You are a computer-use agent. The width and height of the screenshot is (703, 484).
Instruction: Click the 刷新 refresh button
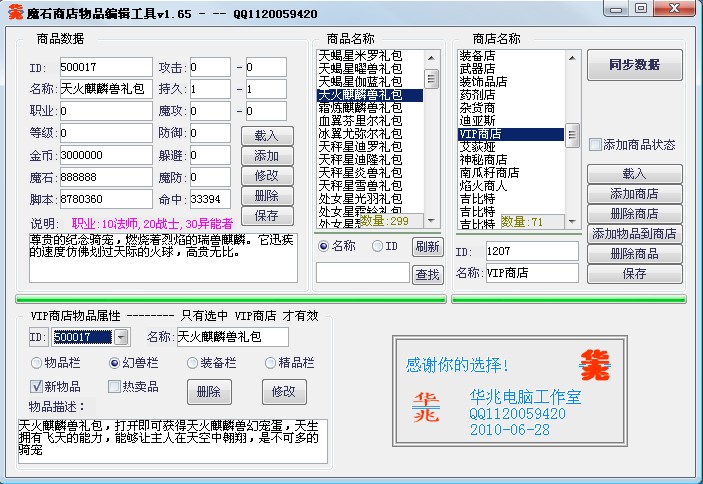coord(427,246)
